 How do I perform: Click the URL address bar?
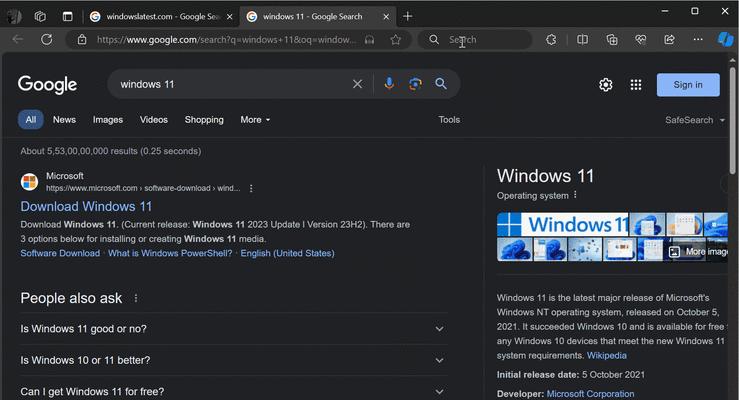pyautogui.click(x=226, y=40)
